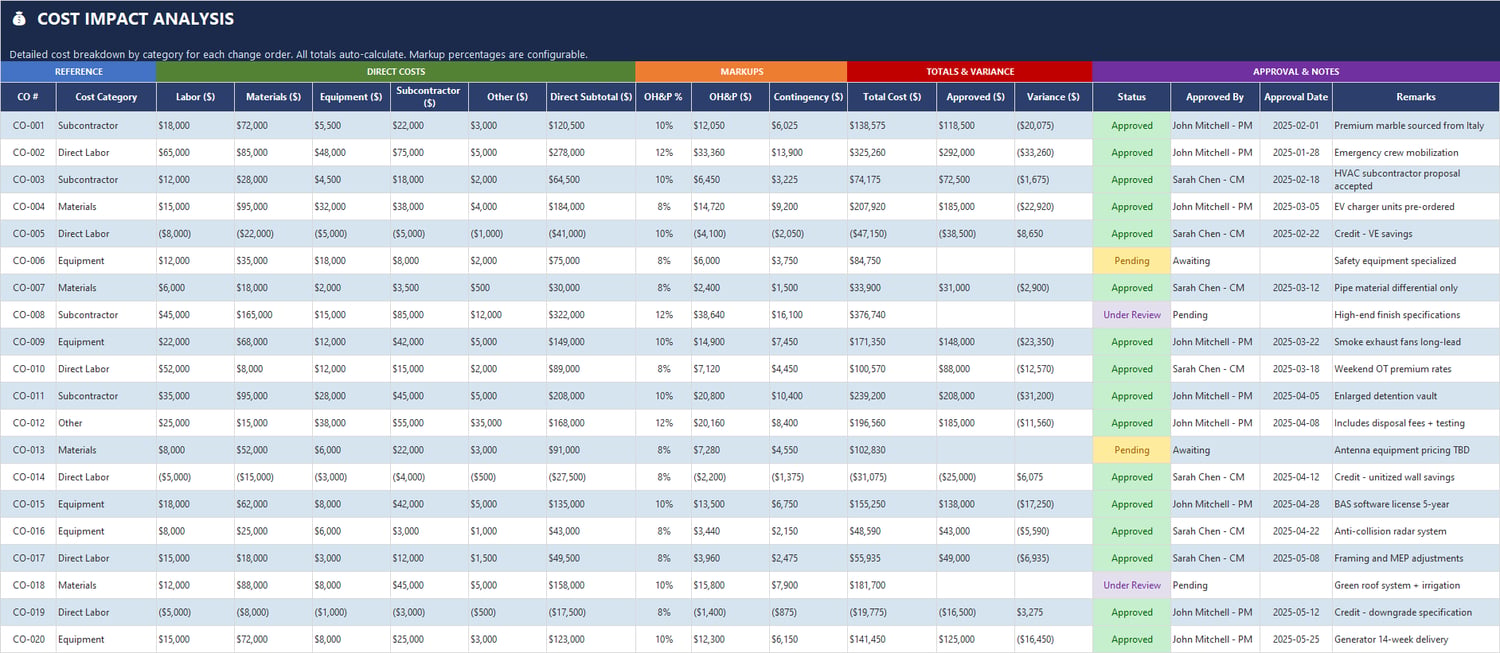Click 'Includes disposal fees + testing' remark
The image size is (1500, 653).
pyautogui.click(x=1416, y=423)
